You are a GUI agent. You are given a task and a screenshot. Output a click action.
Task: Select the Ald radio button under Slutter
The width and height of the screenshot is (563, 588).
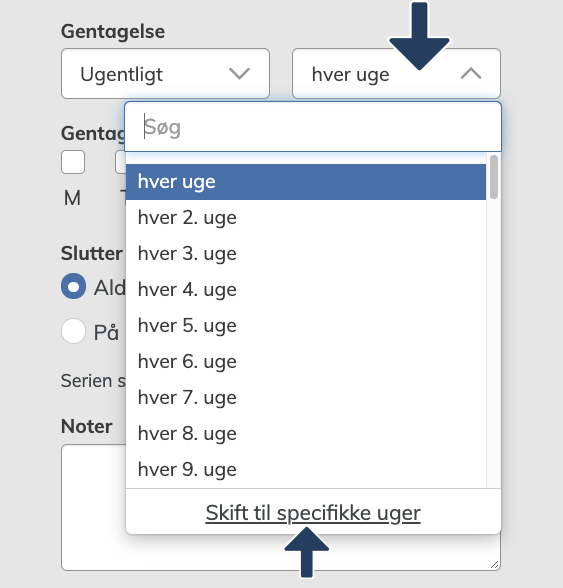(74, 286)
